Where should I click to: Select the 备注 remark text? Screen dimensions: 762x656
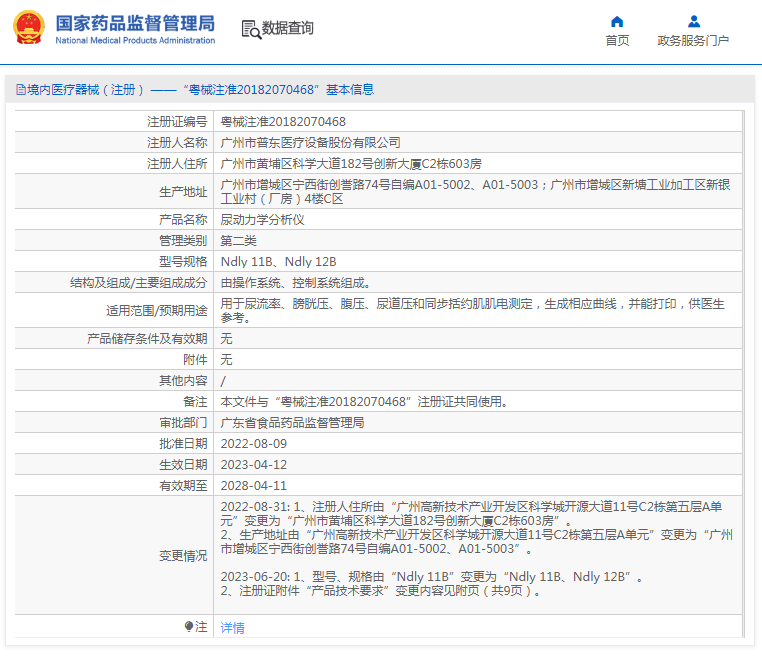(364, 401)
